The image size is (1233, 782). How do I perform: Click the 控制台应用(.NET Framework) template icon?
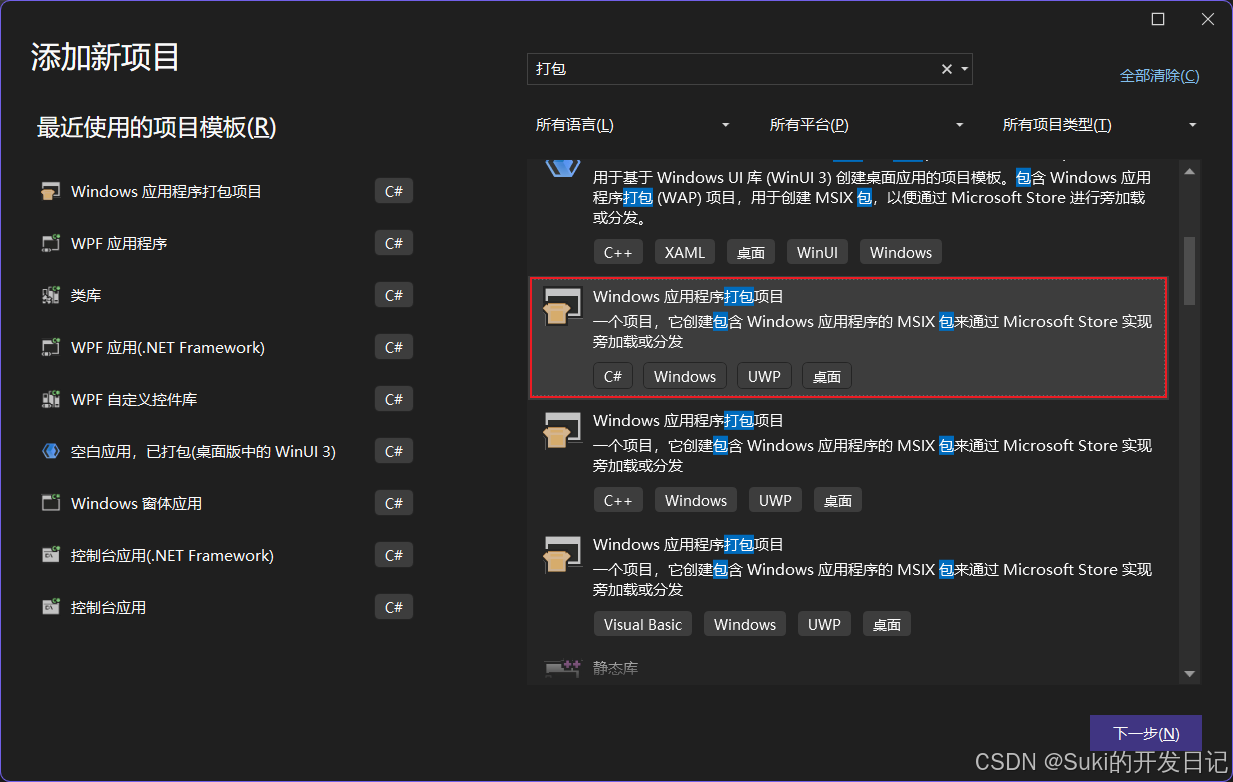51,555
